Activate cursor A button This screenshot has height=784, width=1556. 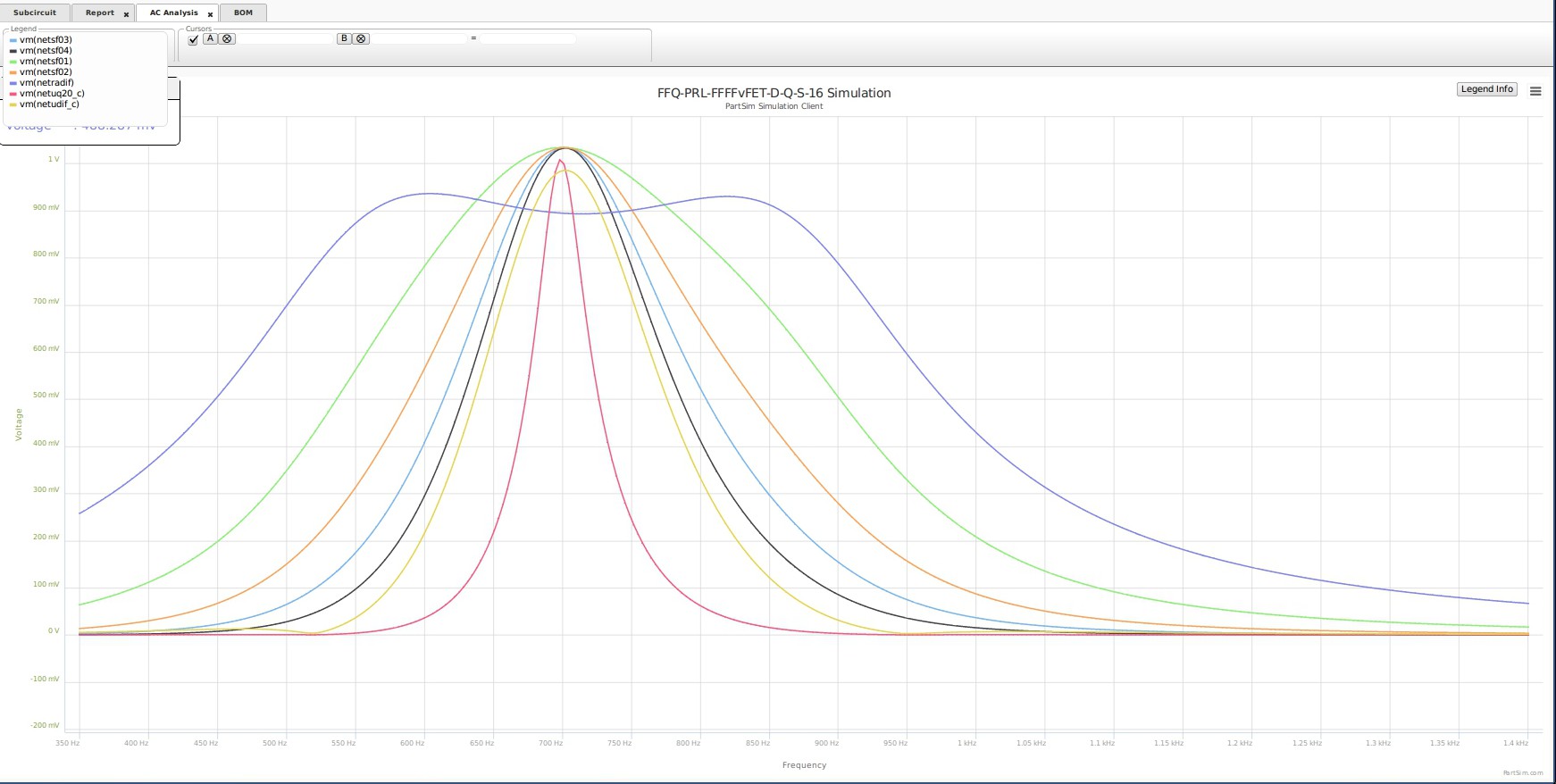coord(211,38)
